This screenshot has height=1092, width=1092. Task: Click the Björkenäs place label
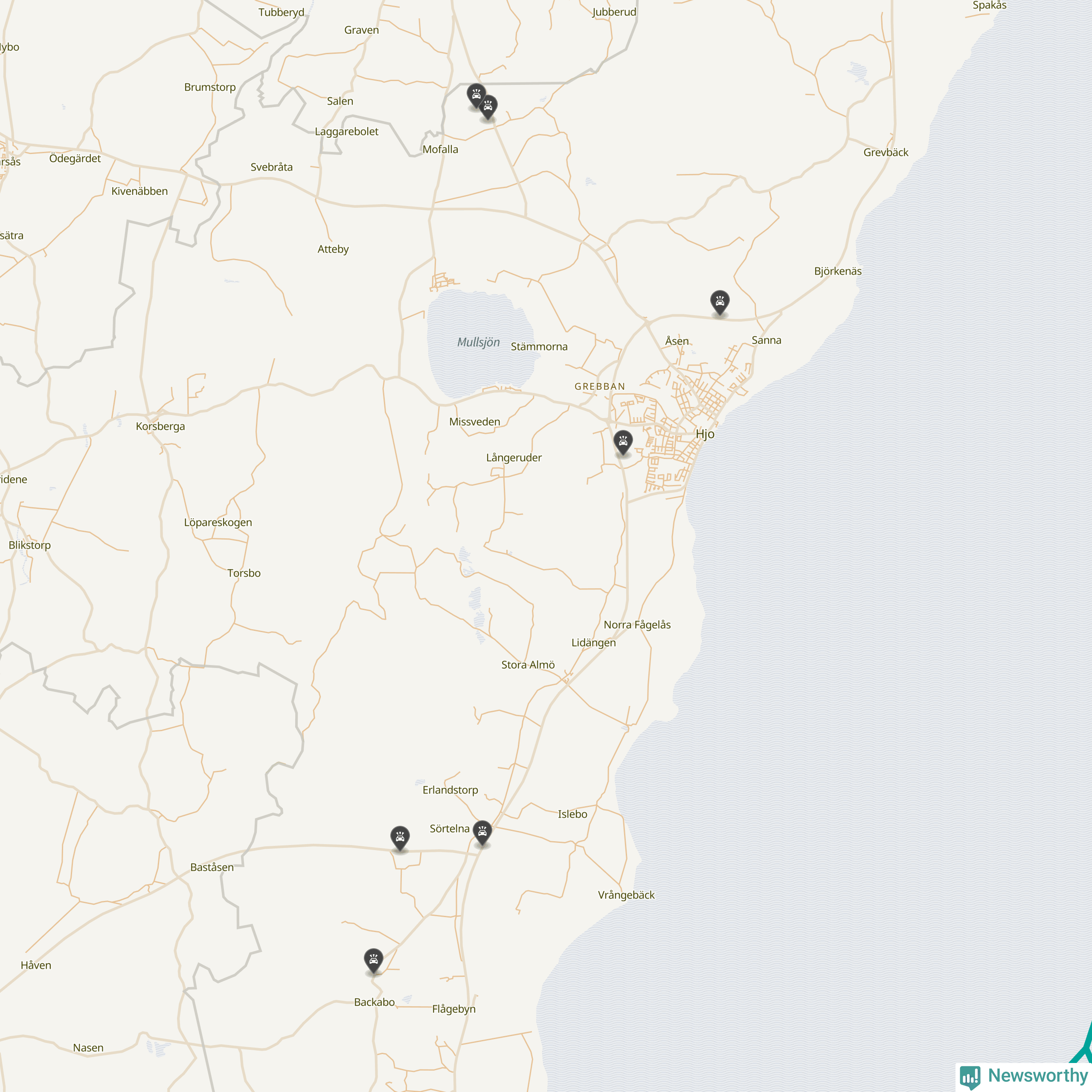[x=838, y=271]
